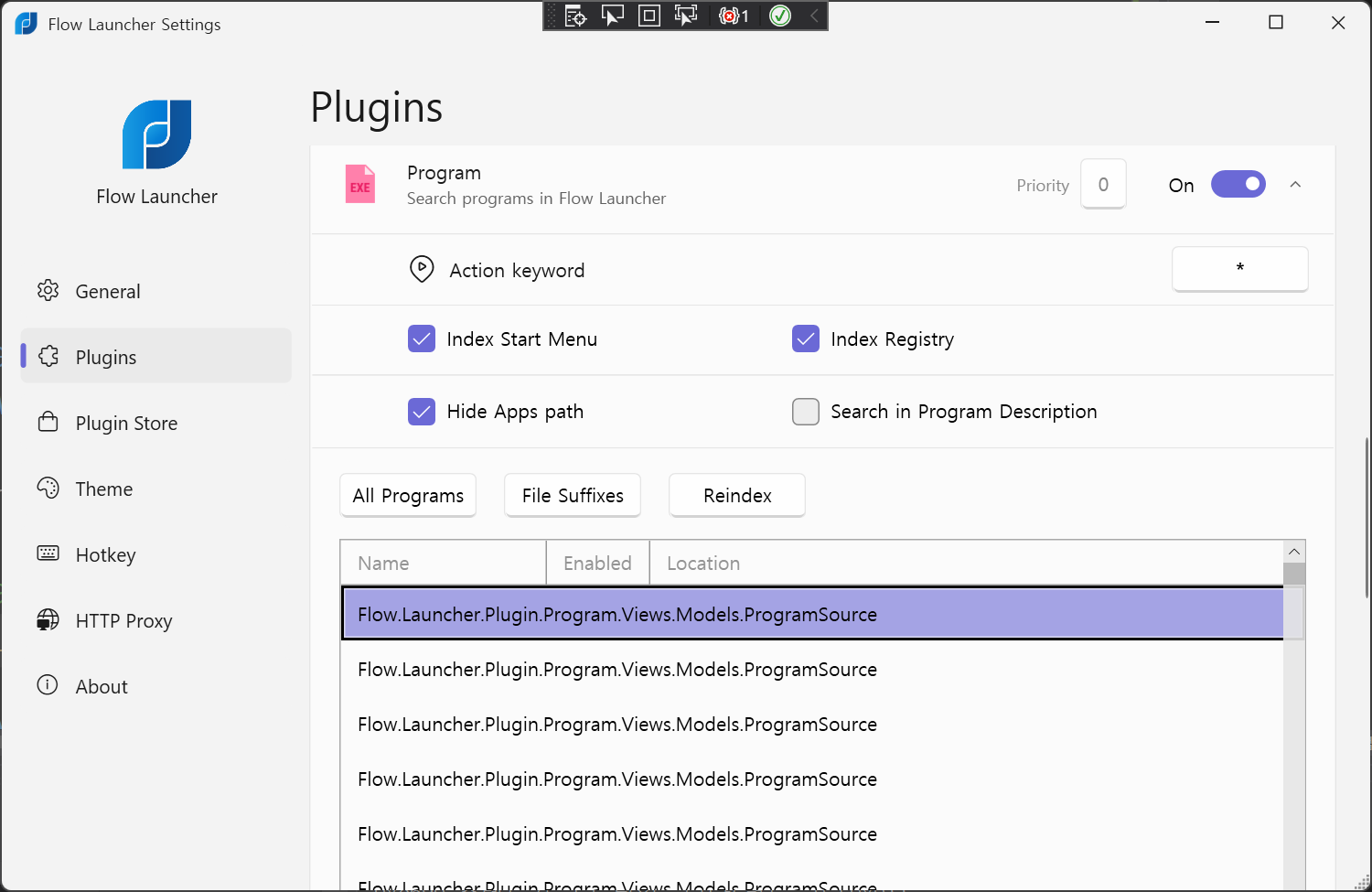Change the action keyword via asterisk button
This screenshot has height=892, width=1372.
pyautogui.click(x=1240, y=269)
